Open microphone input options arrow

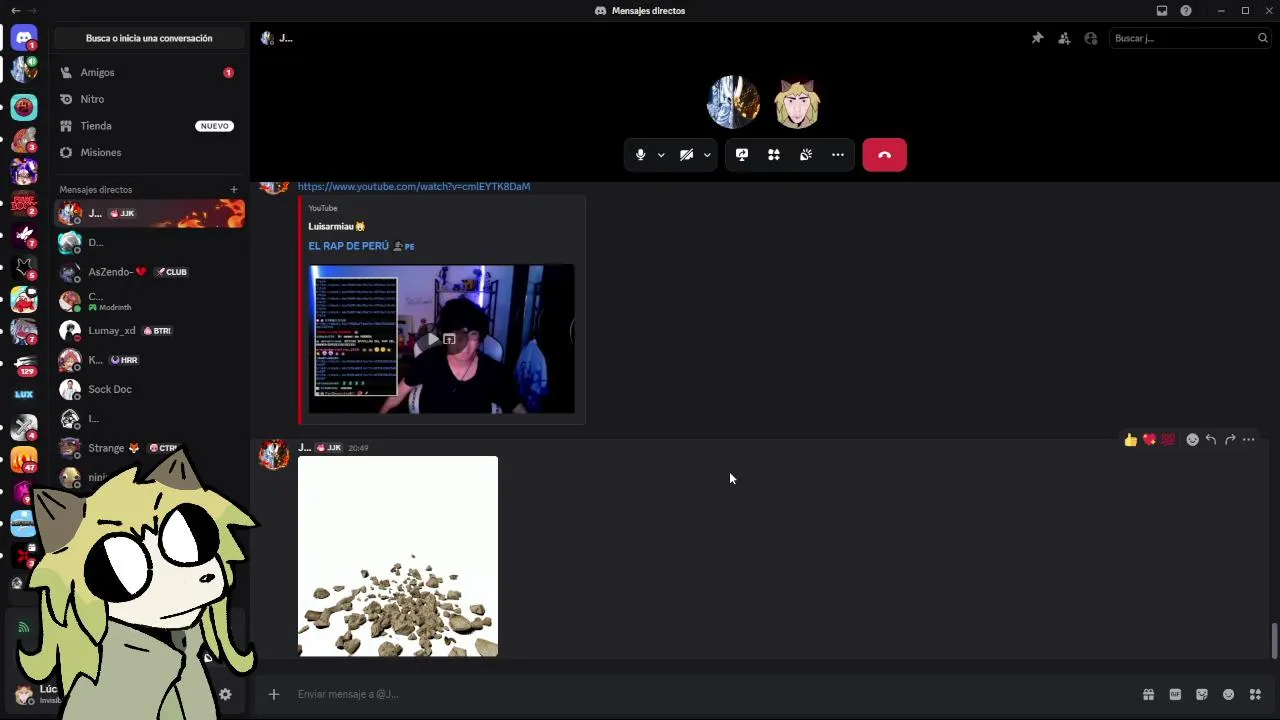click(x=661, y=155)
